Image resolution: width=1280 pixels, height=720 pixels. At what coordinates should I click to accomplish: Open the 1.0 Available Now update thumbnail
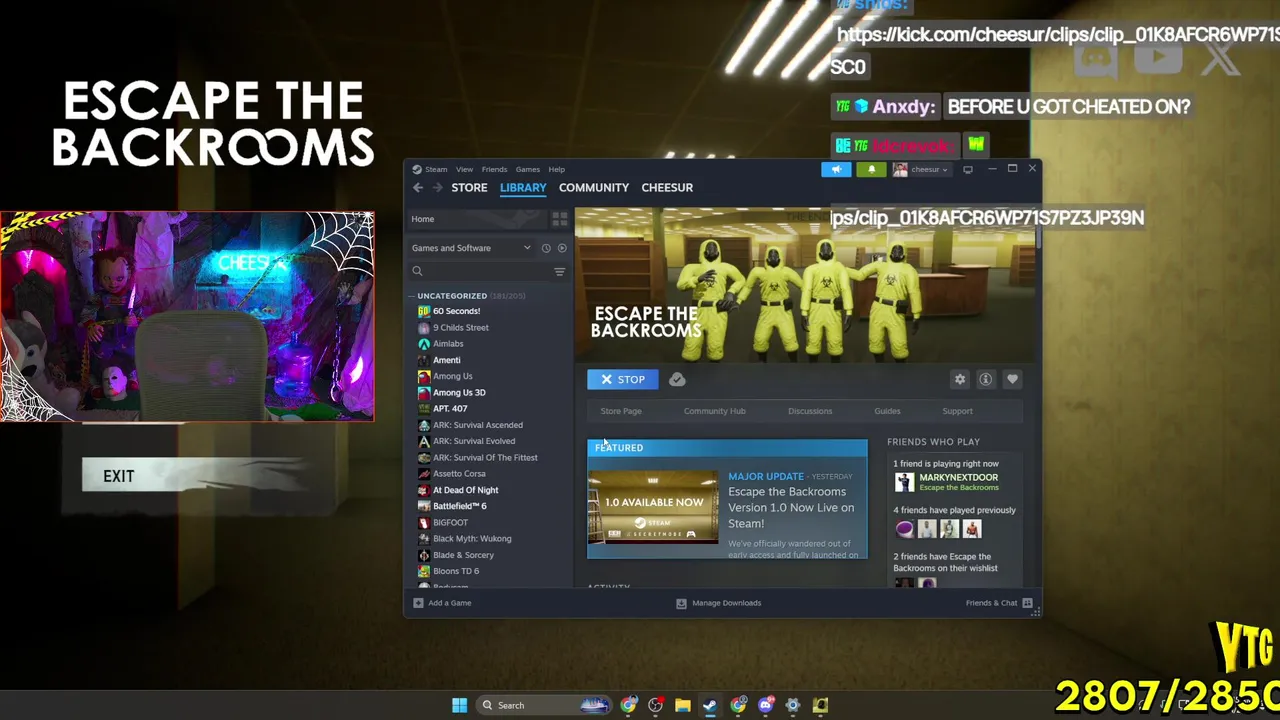(x=653, y=507)
